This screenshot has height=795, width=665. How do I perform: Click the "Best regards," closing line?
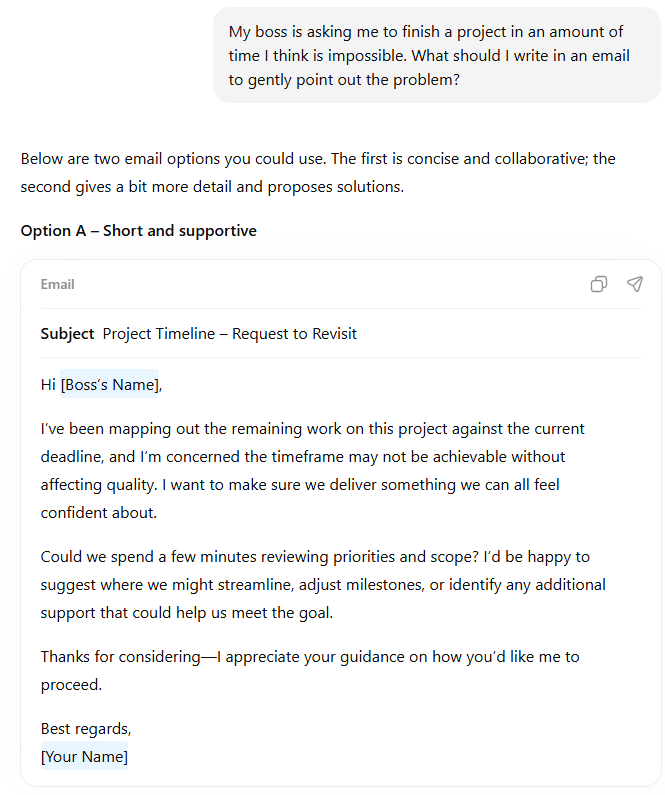pos(86,729)
